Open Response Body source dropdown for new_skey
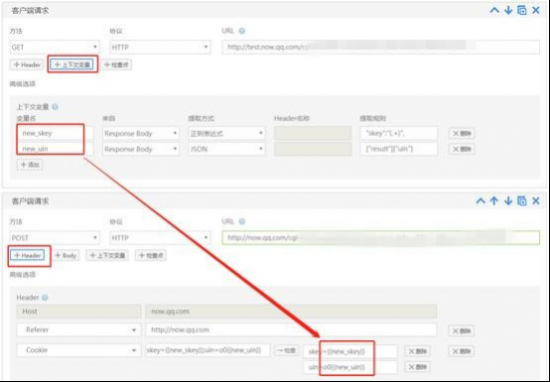Image resolution: width=550 pixels, height=382 pixels. (x=141, y=133)
